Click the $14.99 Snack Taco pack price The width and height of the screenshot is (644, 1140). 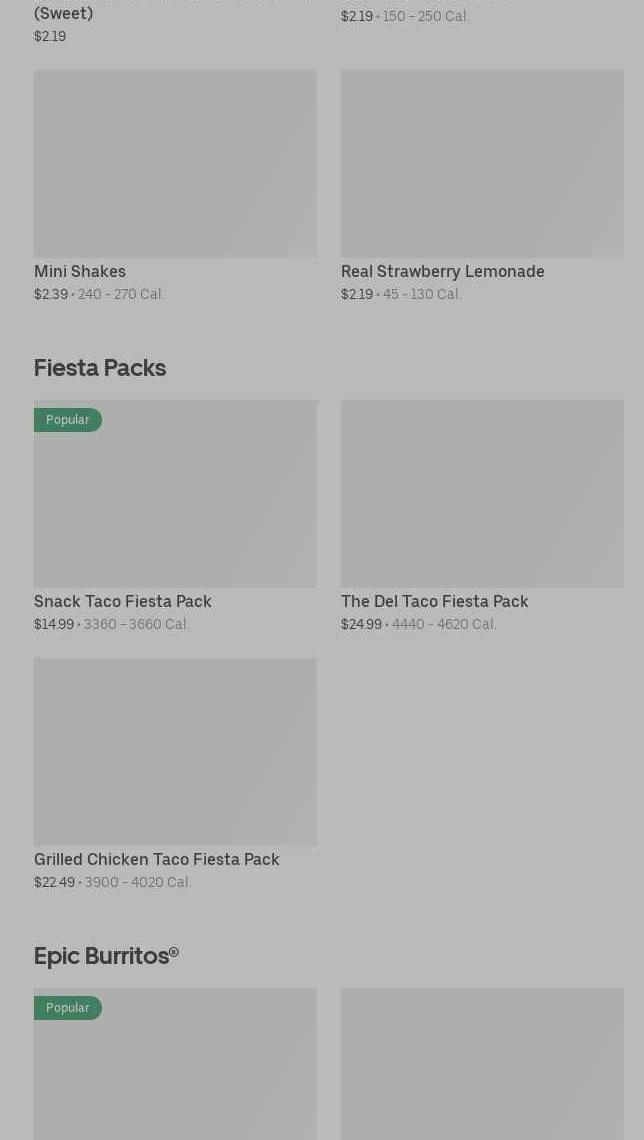coord(54,624)
